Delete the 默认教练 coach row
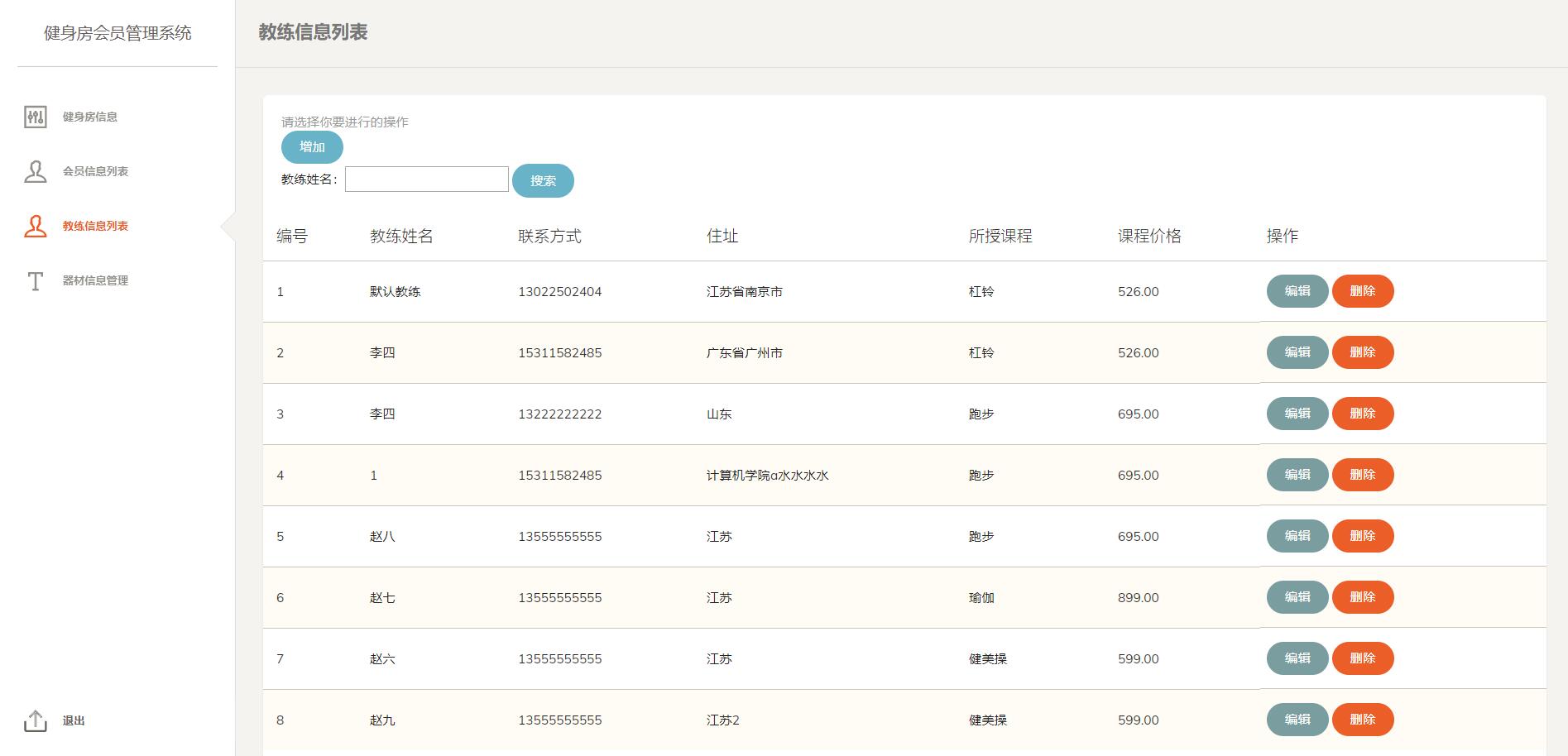The width and height of the screenshot is (1568, 756). pos(1362,291)
